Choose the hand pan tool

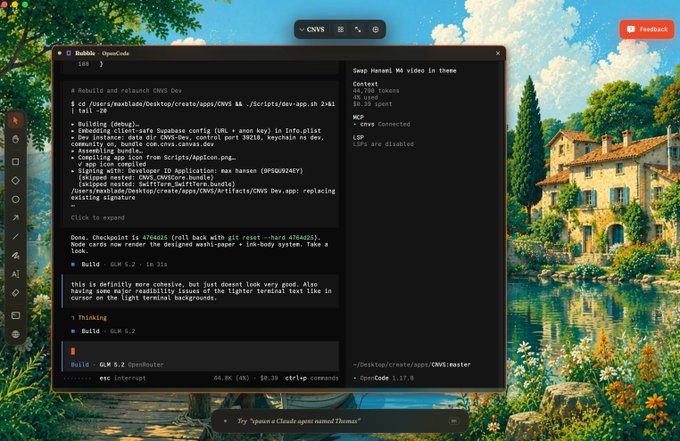pos(16,139)
